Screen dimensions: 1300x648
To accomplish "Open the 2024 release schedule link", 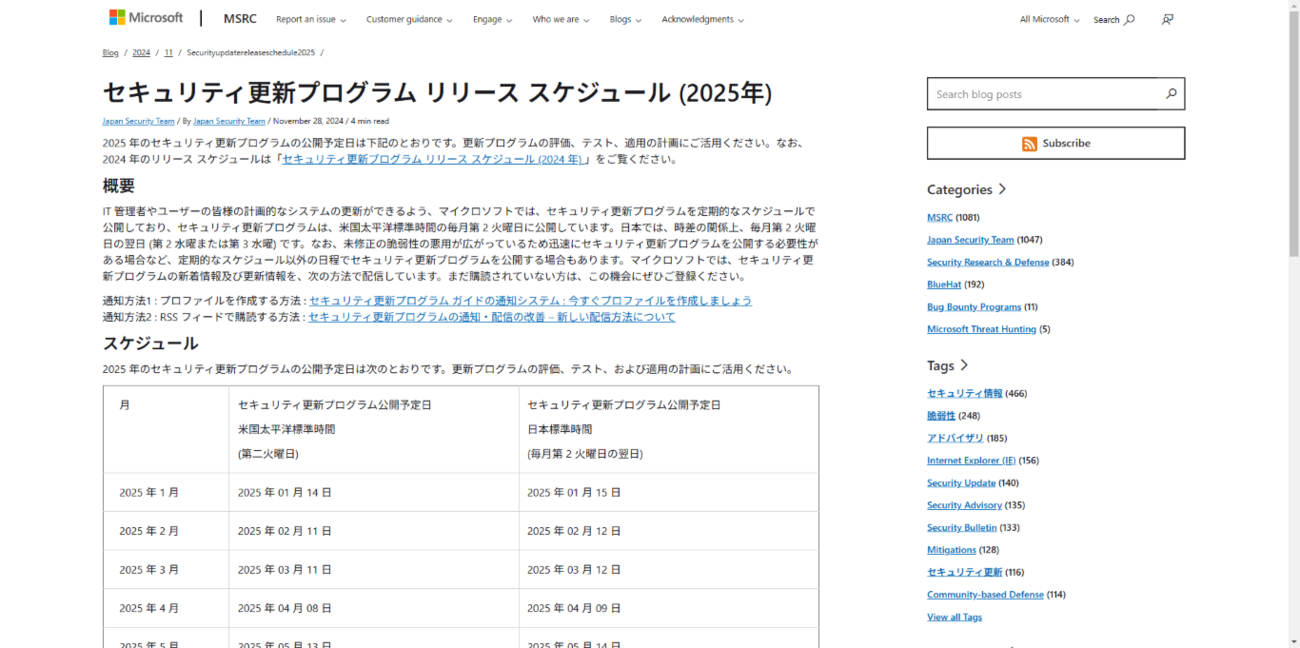I will click(432, 159).
